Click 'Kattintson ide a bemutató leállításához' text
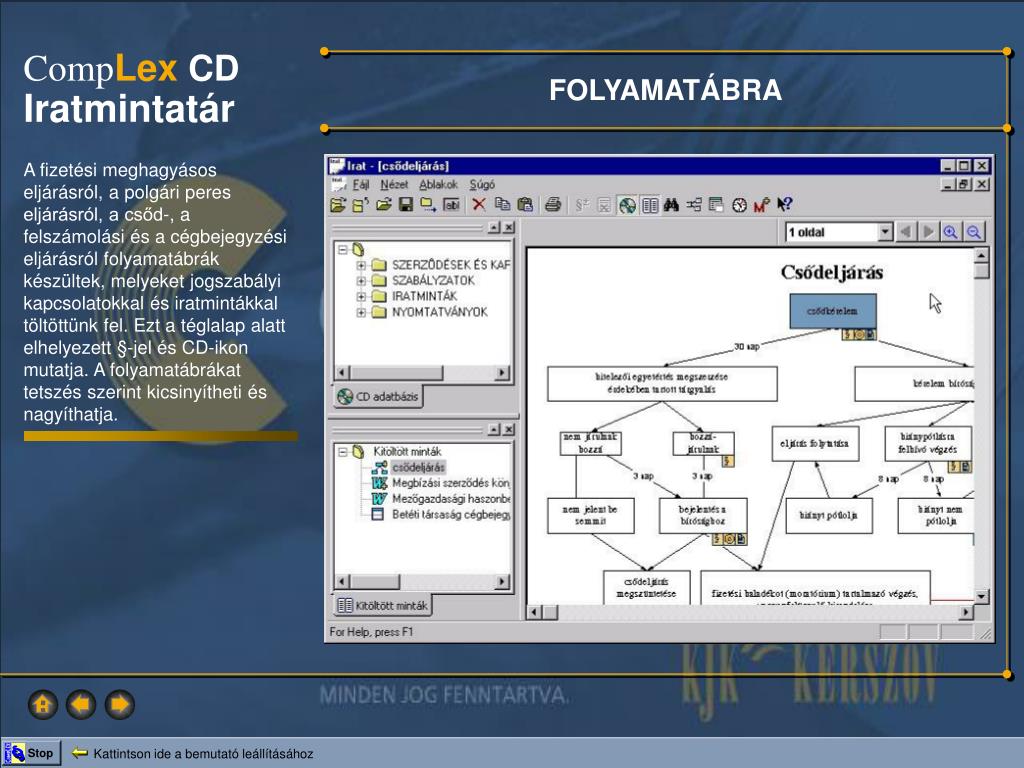 [203, 754]
